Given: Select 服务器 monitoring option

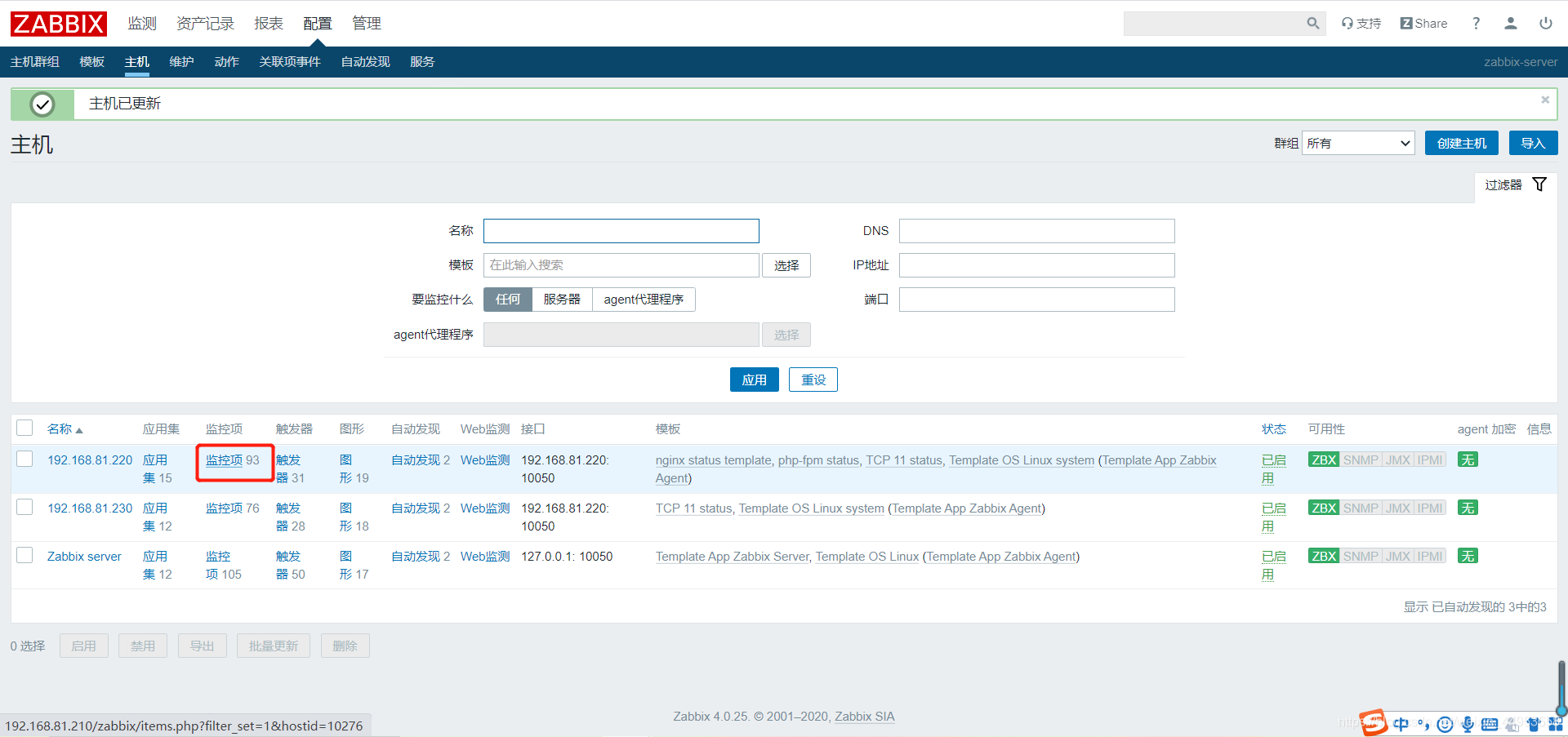Looking at the screenshot, I should pos(562,300).
